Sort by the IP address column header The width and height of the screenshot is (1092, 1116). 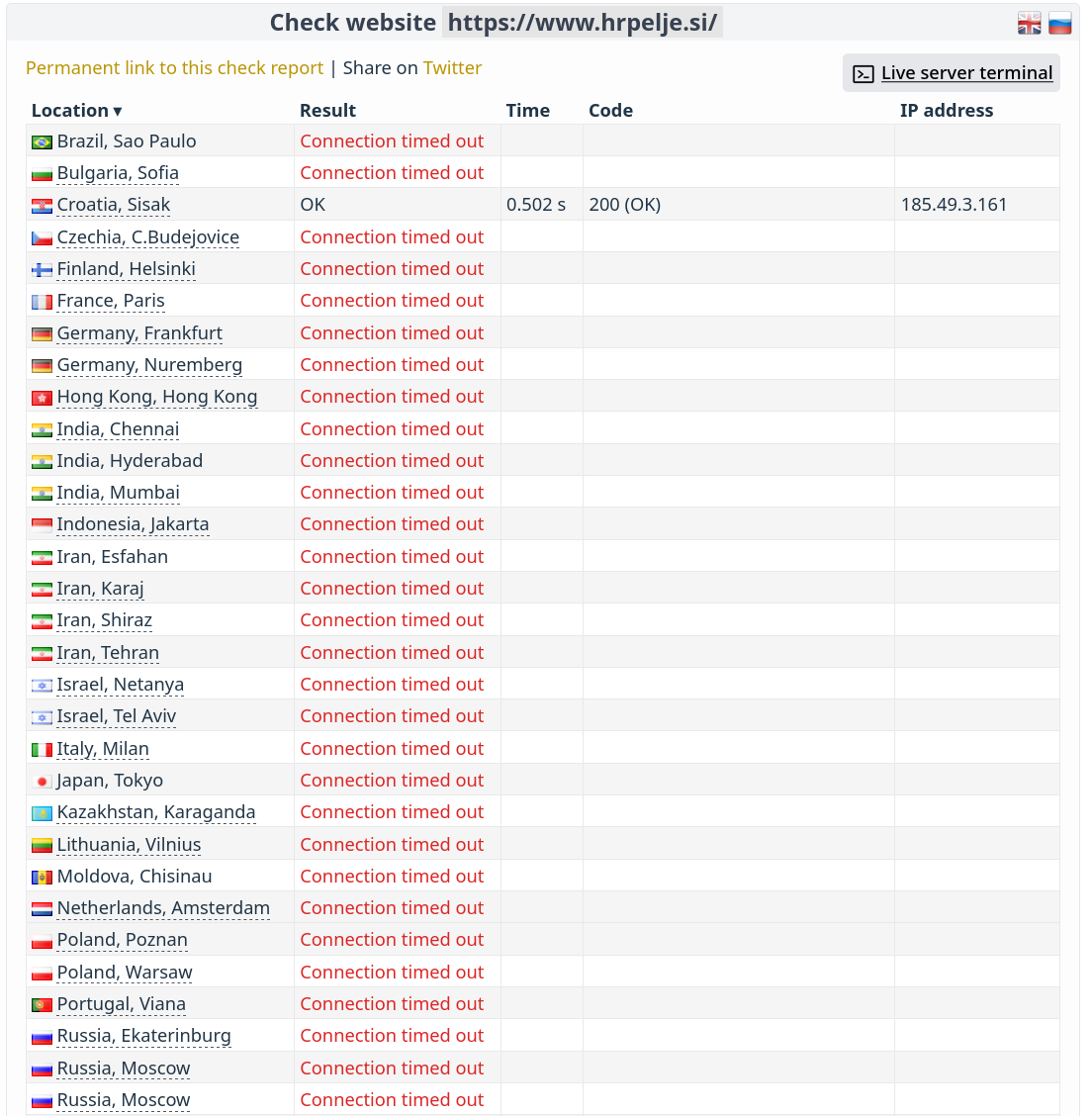[x=947, y=111]
